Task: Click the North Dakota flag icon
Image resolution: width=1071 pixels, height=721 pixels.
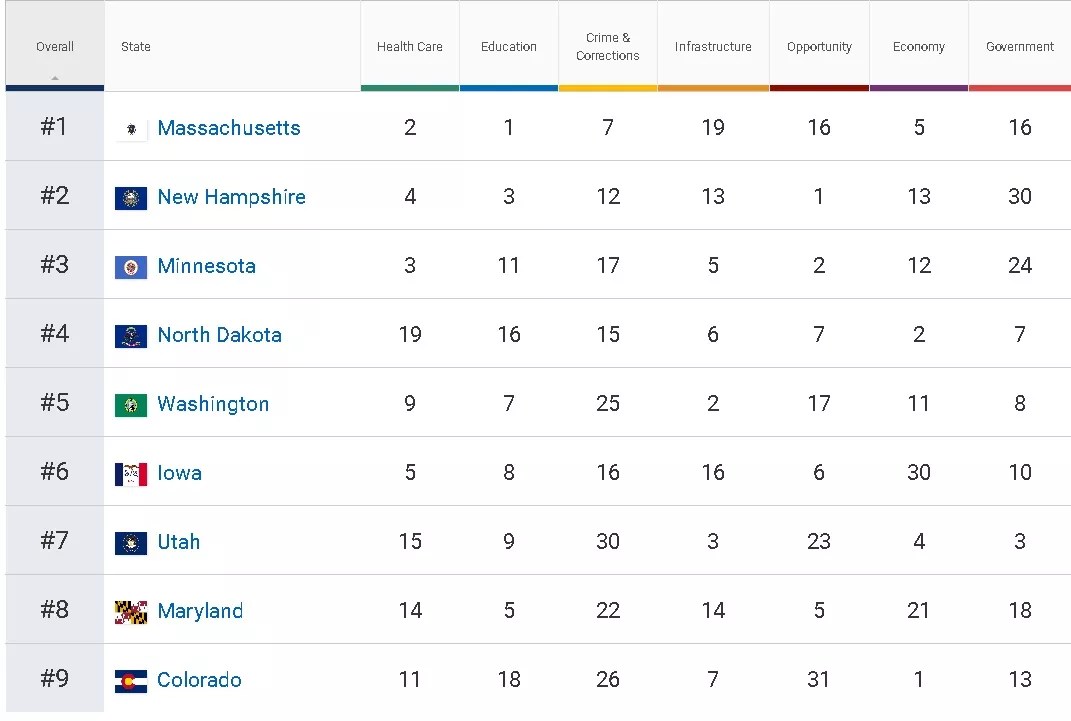Action: click(x=131, y=336)
